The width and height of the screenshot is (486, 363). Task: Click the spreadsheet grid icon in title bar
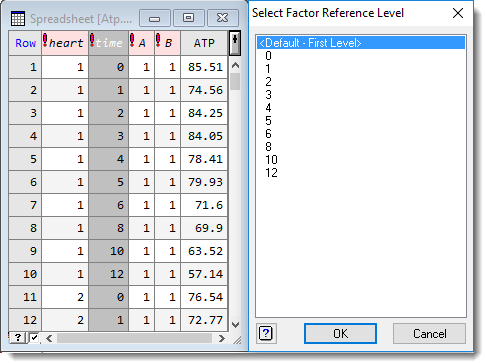(18, 18)
